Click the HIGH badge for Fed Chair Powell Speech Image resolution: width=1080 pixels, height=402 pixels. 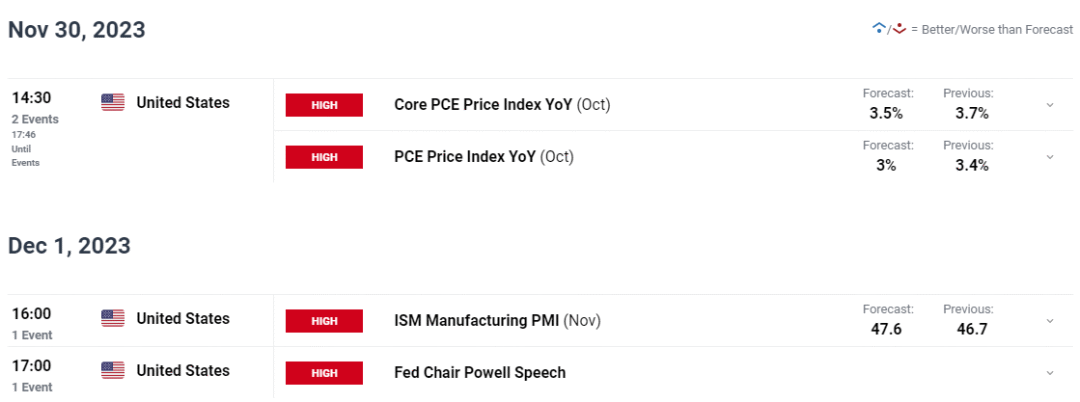tap(324, 373)
